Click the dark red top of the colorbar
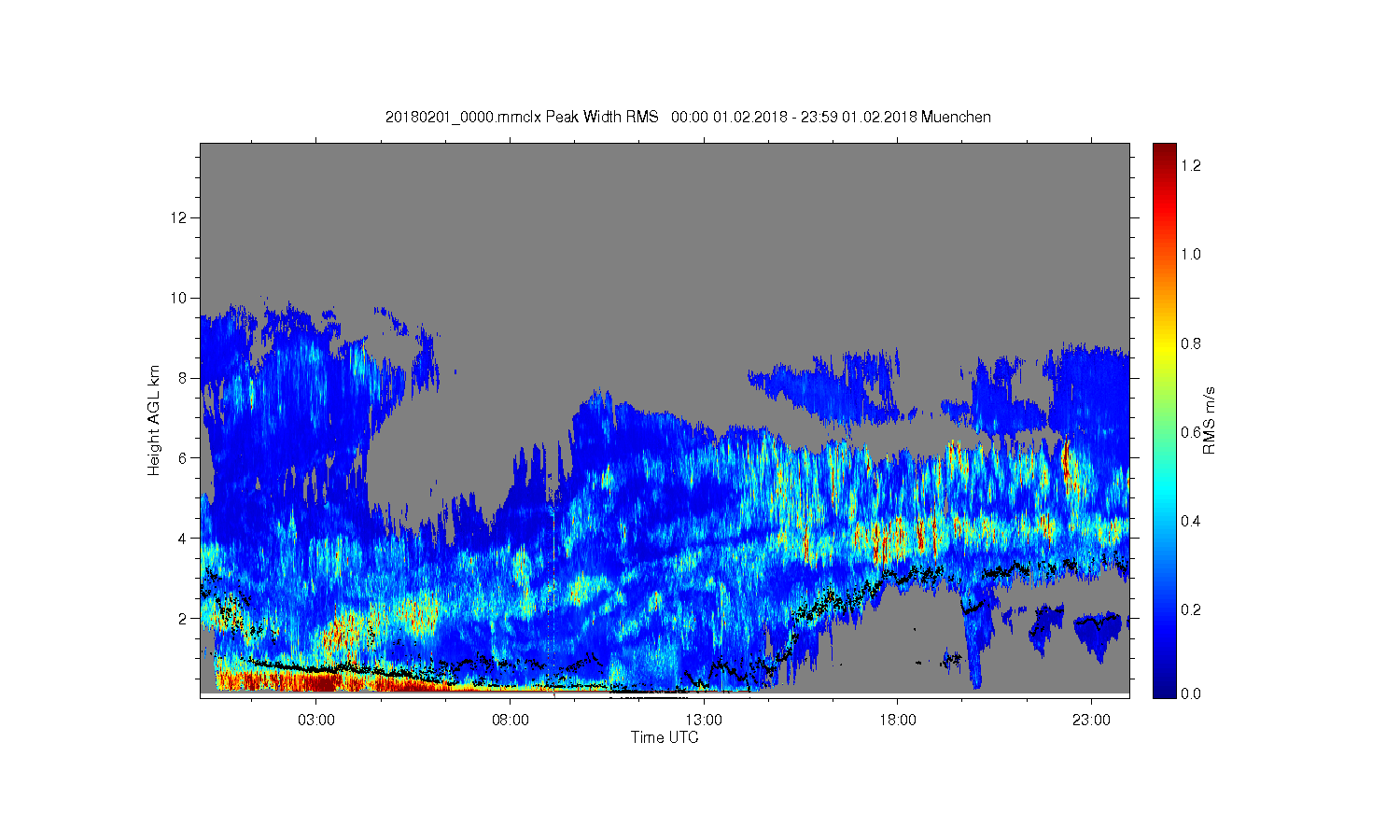Screen dimensions: 1400x840 1164,153
